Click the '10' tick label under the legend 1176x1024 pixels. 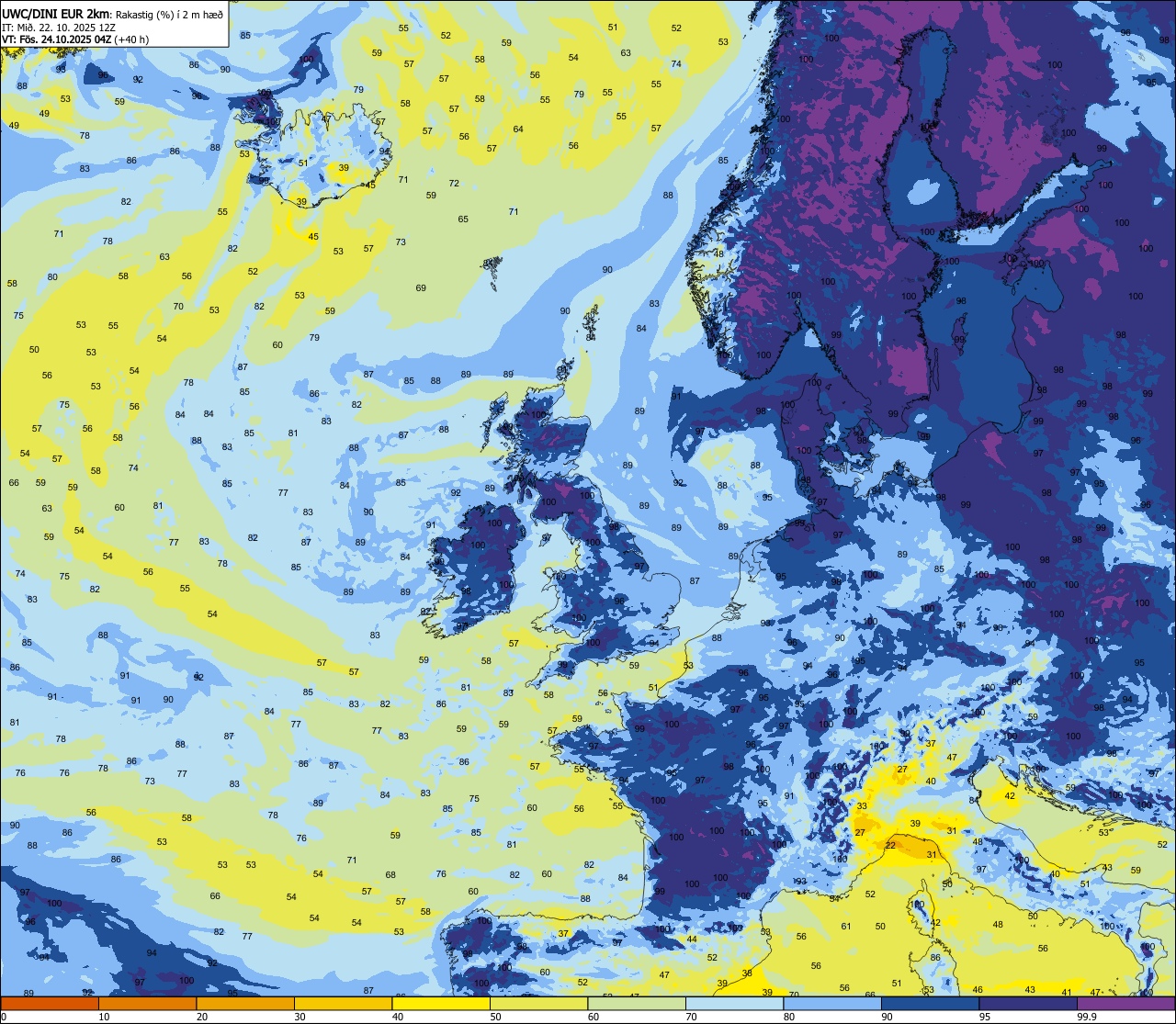[x=105, y=1017]
